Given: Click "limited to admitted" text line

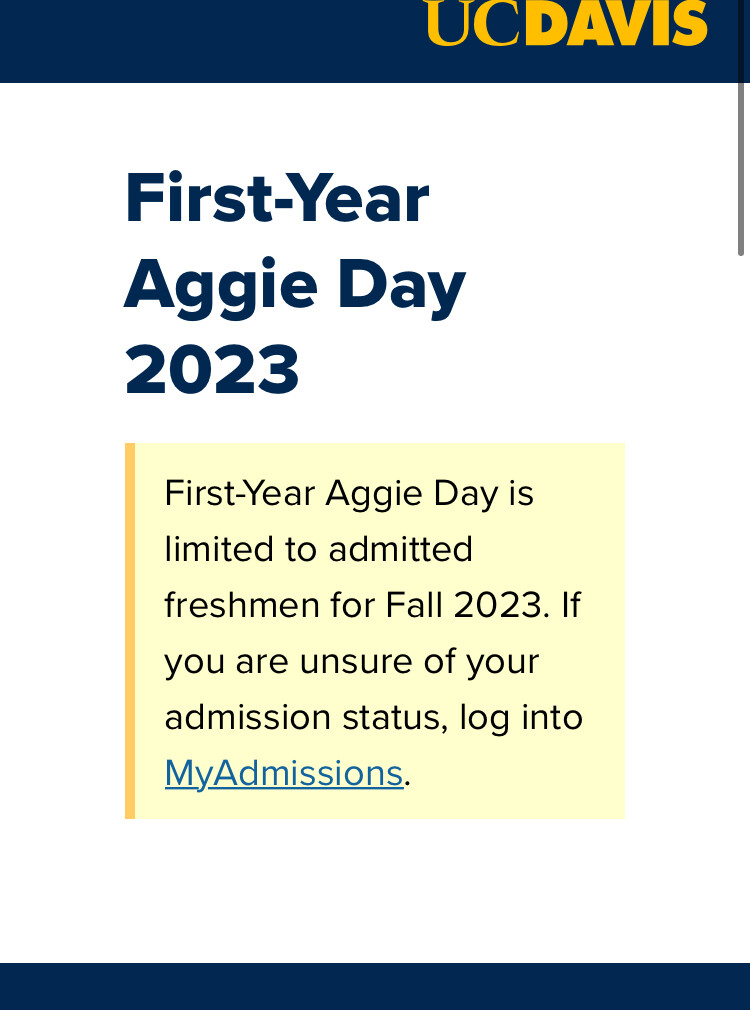Looking at the screenshot, I should point(318,549).
